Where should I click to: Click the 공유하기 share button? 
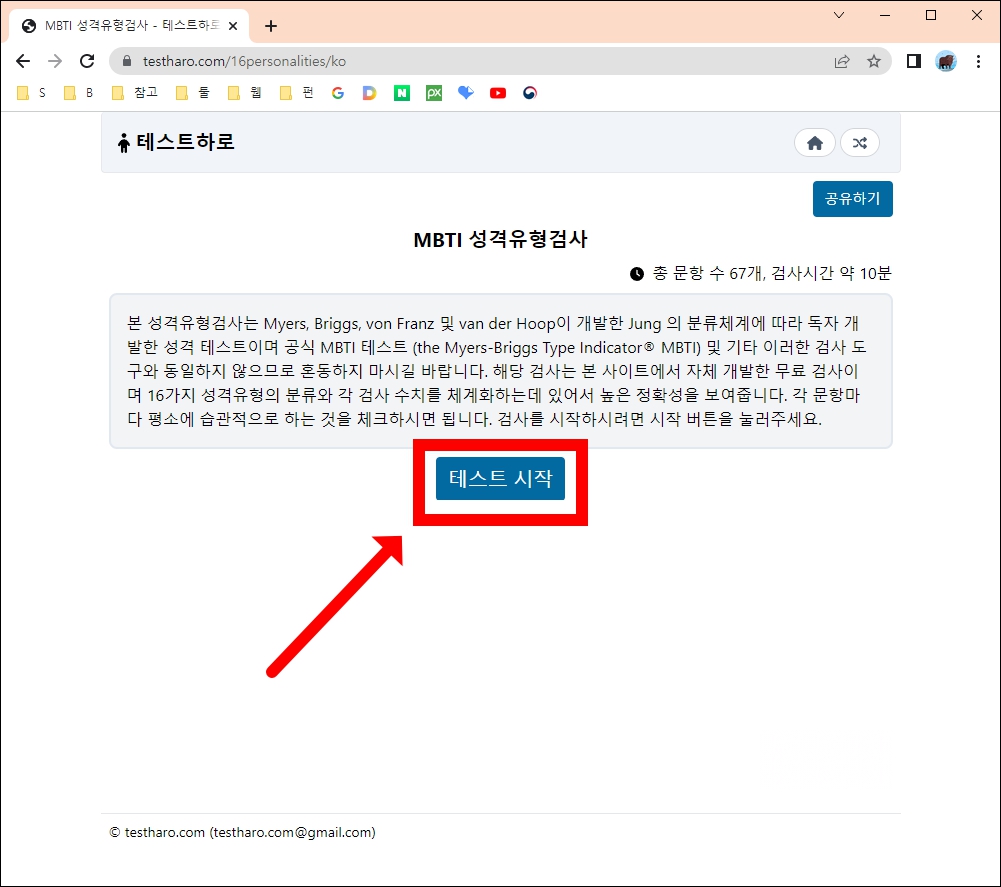852,199
